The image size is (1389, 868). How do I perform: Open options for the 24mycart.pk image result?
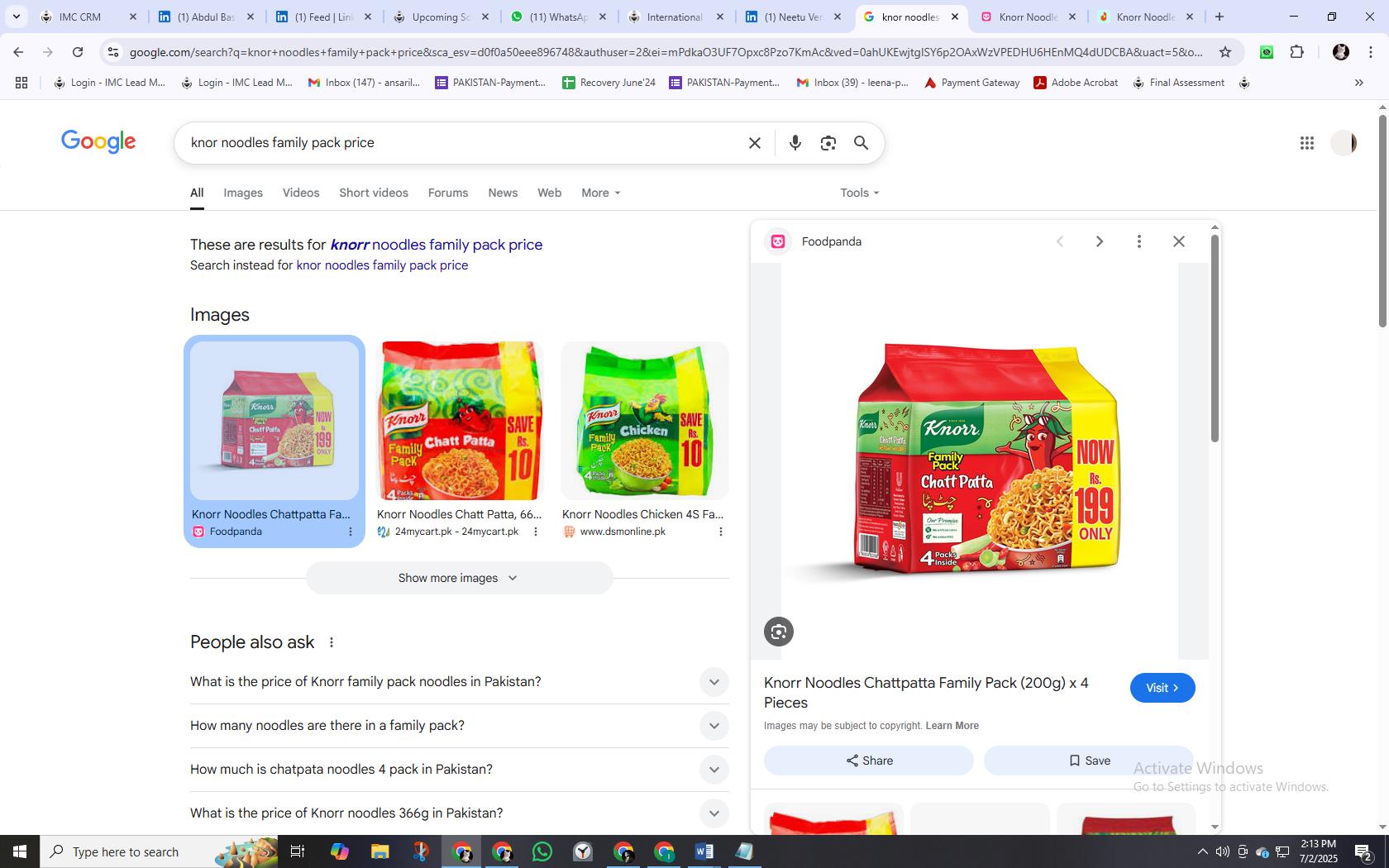point(535,532)
